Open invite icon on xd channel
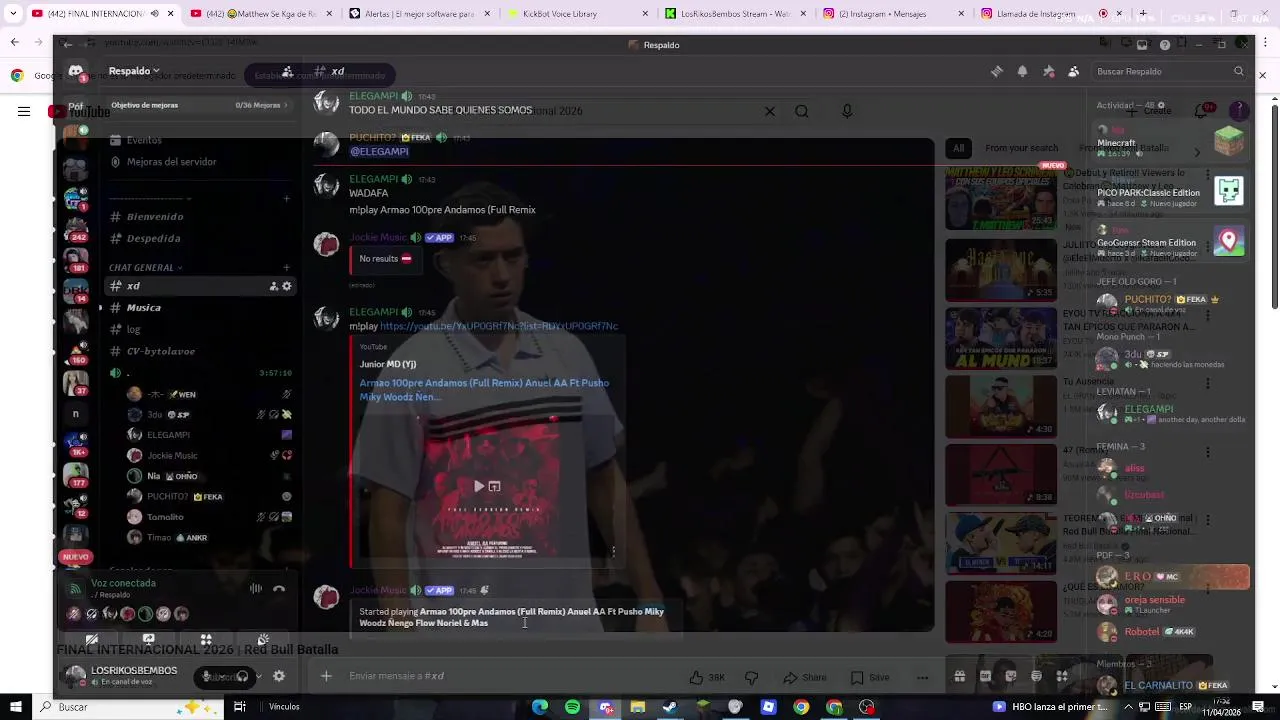The image size is (1280, 720). pyautogui.click(x=273, y=286)
